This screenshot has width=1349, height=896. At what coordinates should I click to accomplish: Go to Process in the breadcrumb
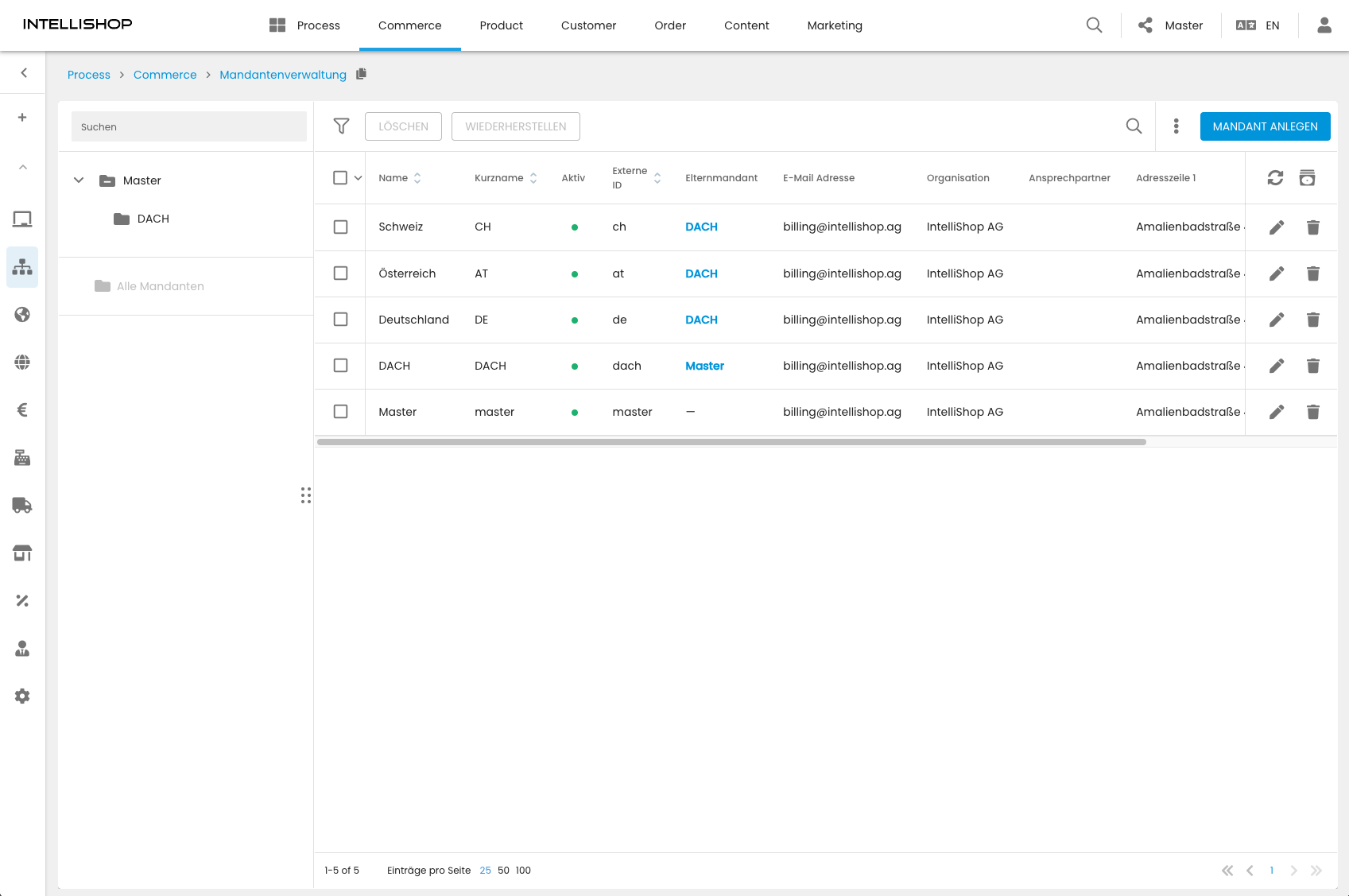(89, 75)
